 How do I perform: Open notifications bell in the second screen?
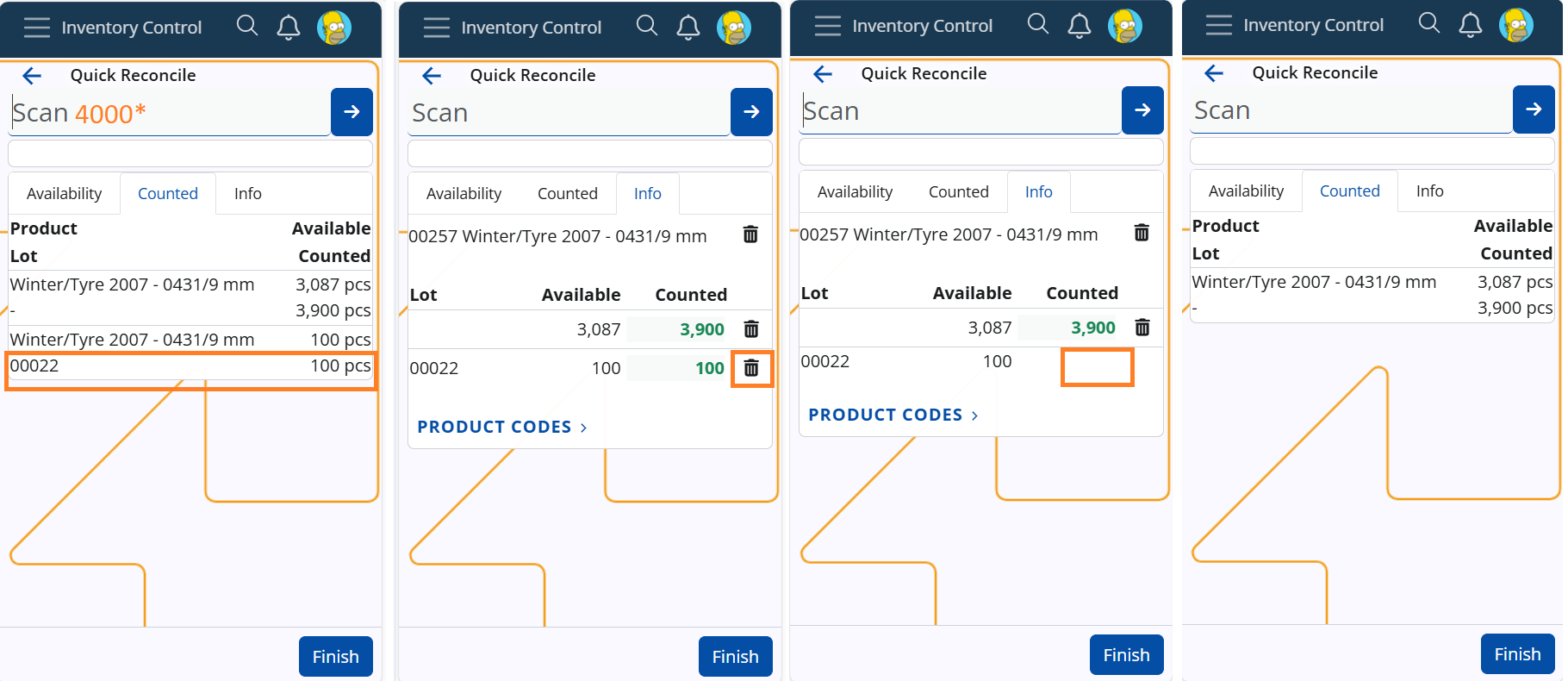(688, 28)
